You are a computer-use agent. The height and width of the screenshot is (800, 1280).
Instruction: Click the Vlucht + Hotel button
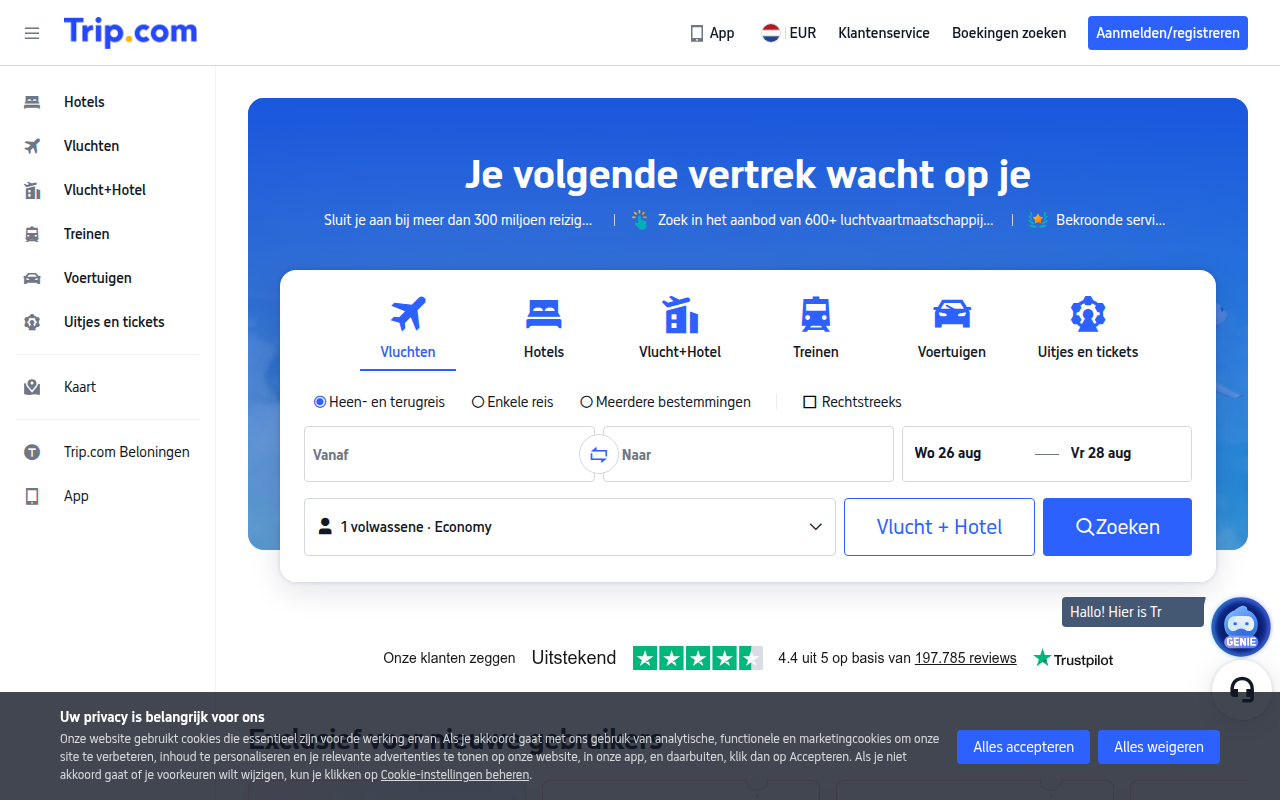click(x=939, y=527)
